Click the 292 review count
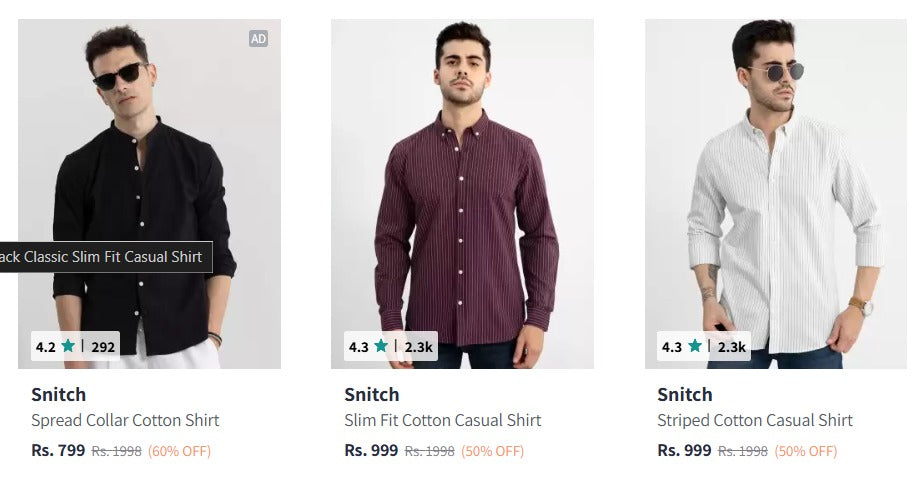This screenshot has height=482, width=922. [103, 348]
